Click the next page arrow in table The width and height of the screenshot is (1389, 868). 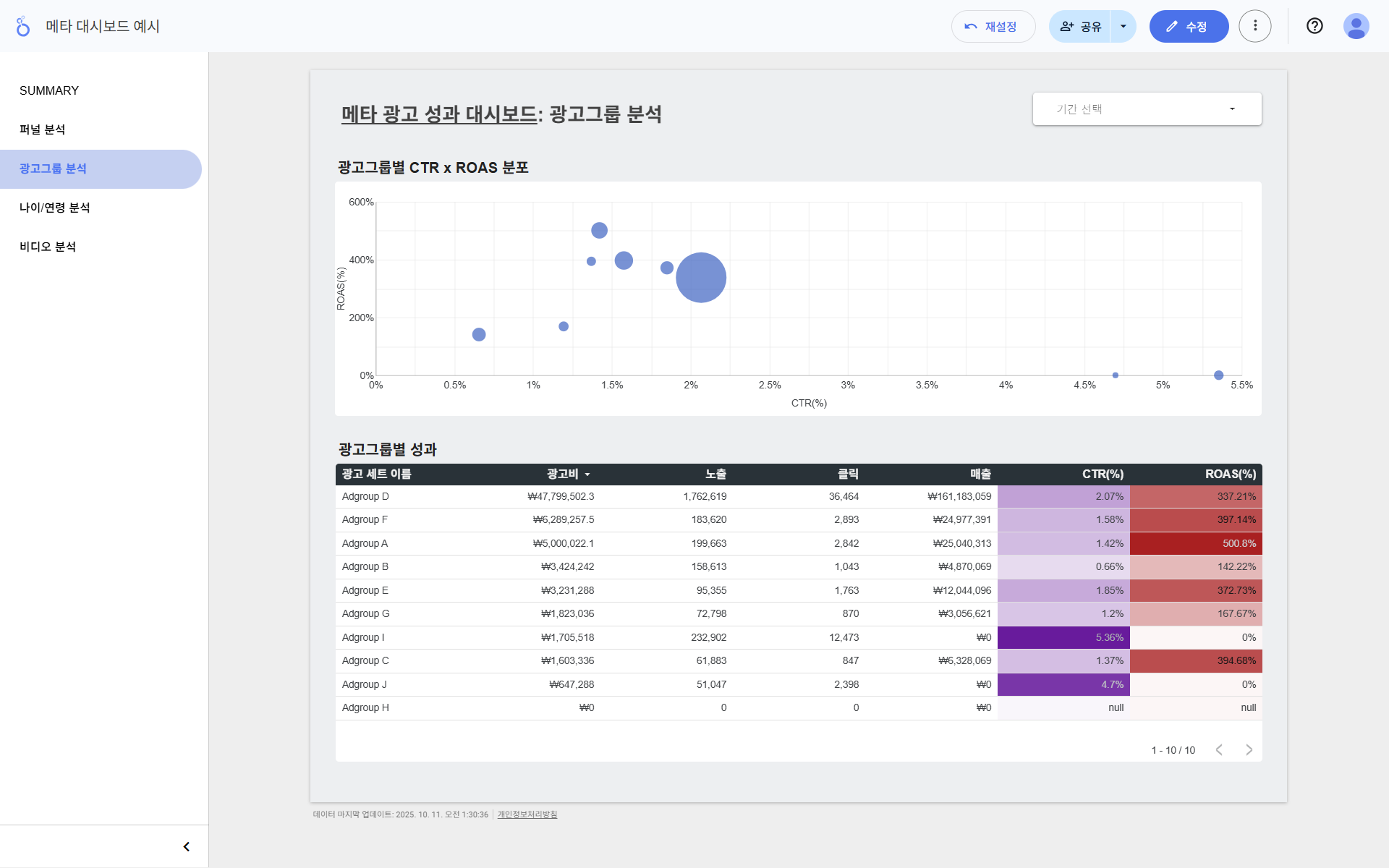click(x=1249, y=750)
